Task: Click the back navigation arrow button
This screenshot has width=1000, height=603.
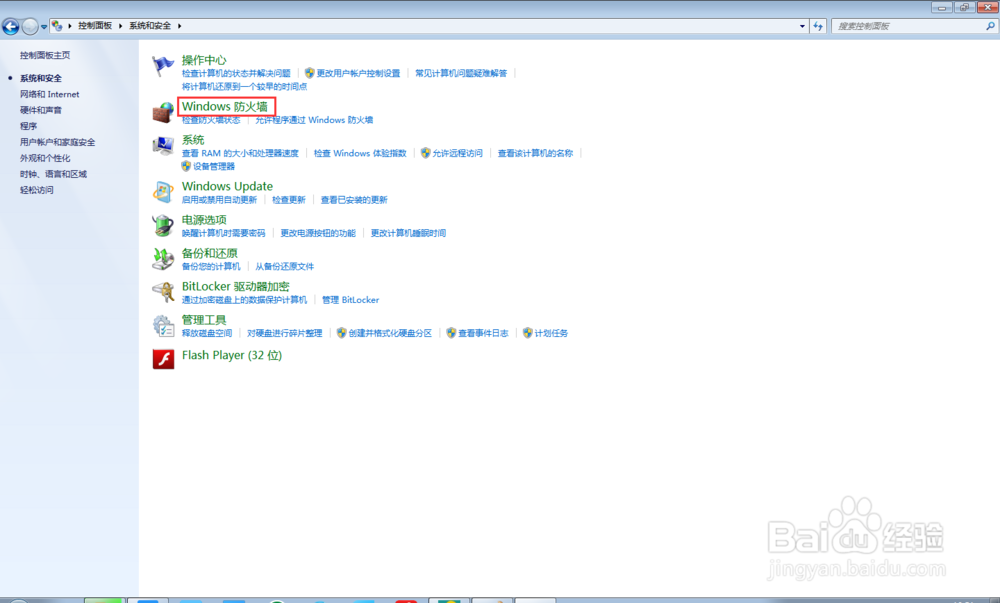Action: [x=11, y=26]
